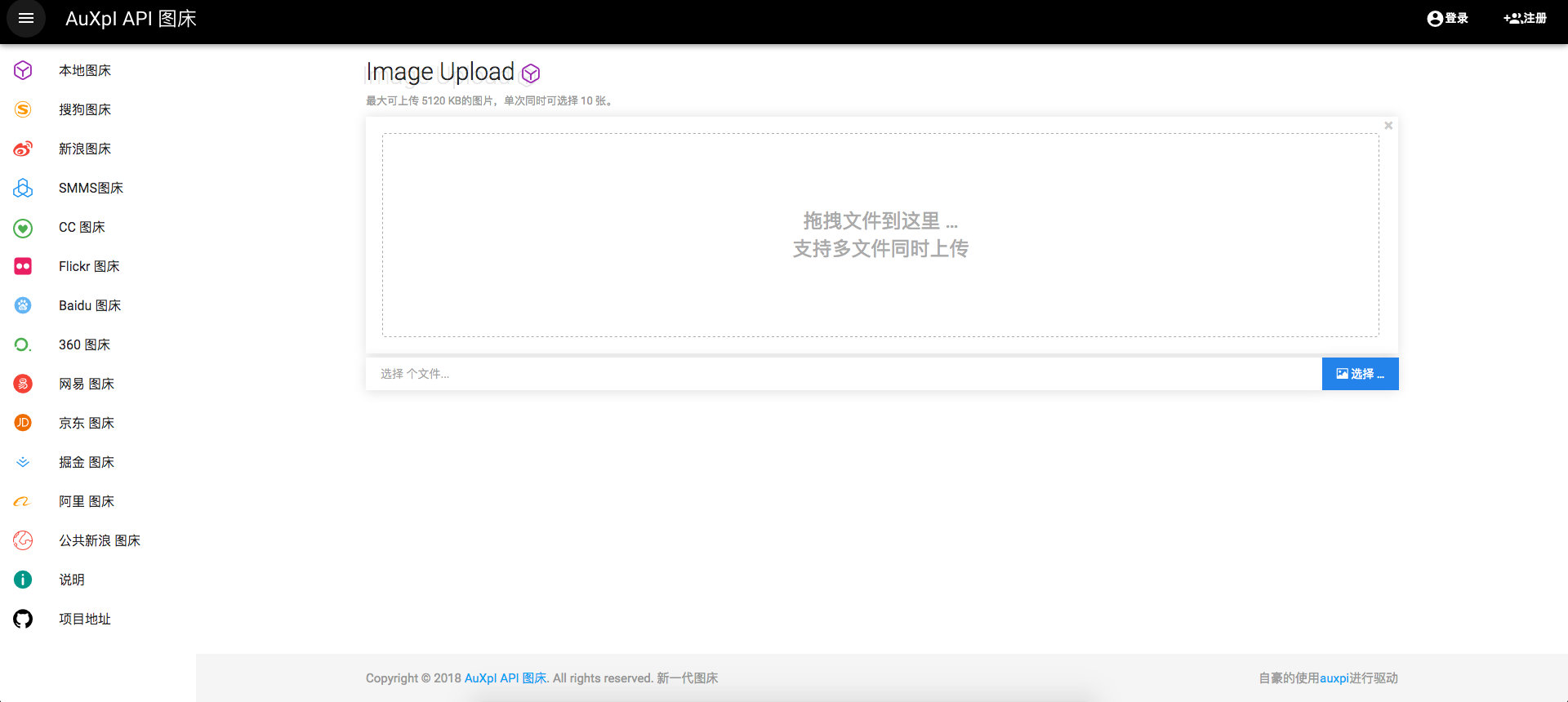Click the red NetEase icon for 网易 图床
This screenshot has height=702, width=1568.
coord(23,384)
